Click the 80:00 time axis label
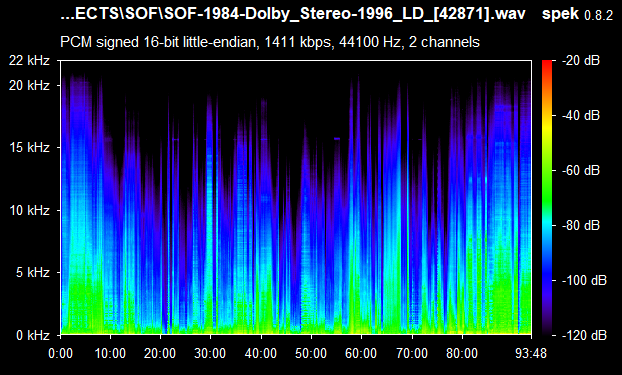622x375 pixels. point(462,353)
